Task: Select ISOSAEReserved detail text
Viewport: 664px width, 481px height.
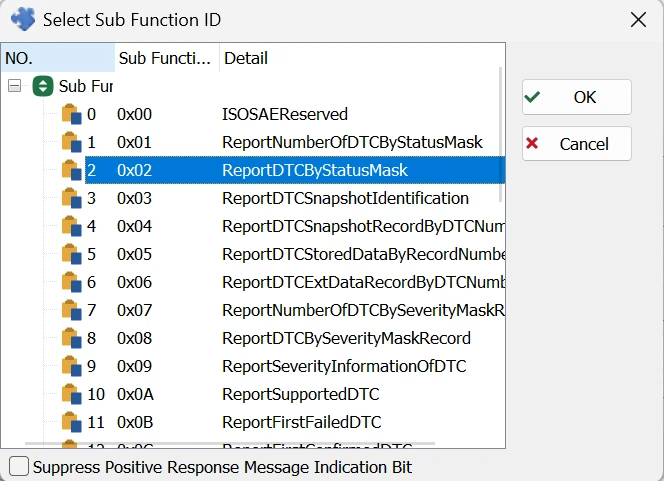Action: click(285, 114)
